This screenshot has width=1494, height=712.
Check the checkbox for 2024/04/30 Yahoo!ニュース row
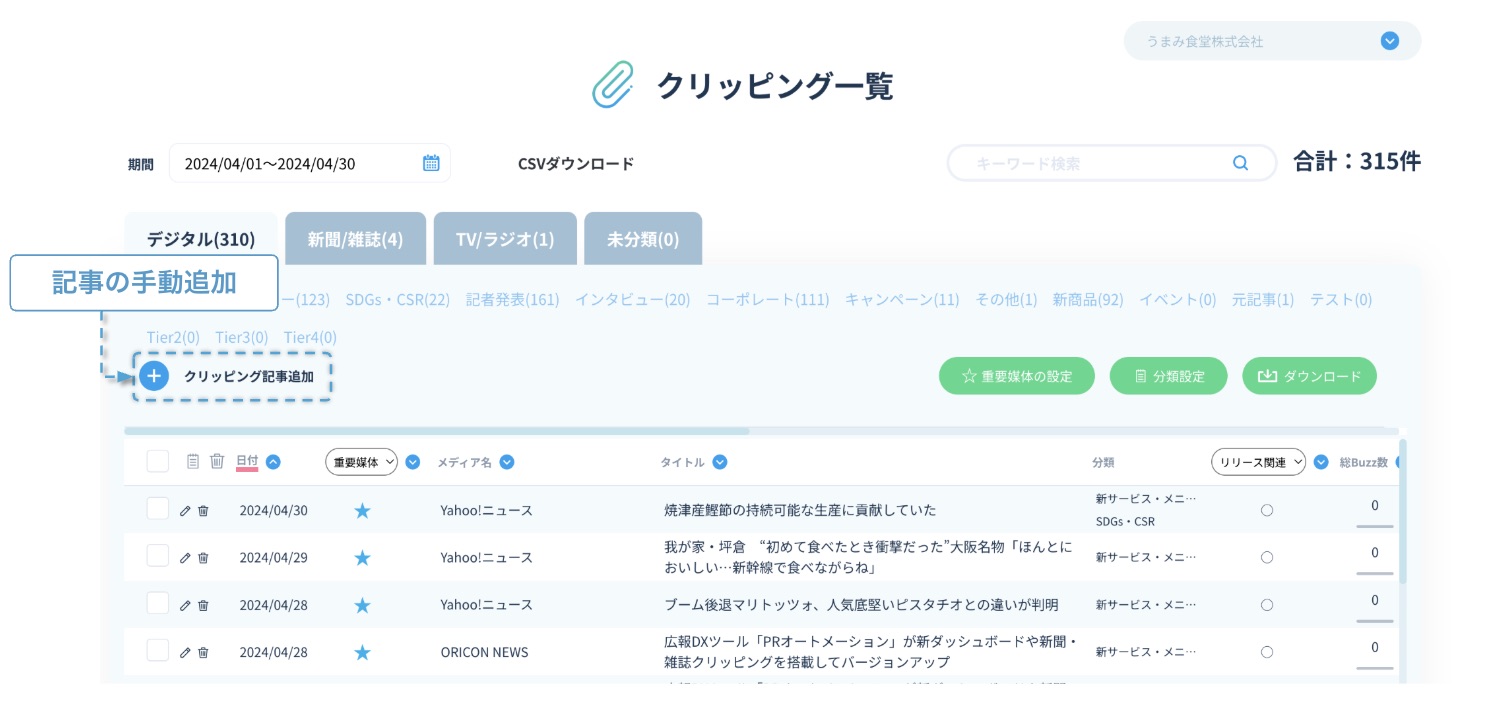pyautogui.click(x=157, y=509)
